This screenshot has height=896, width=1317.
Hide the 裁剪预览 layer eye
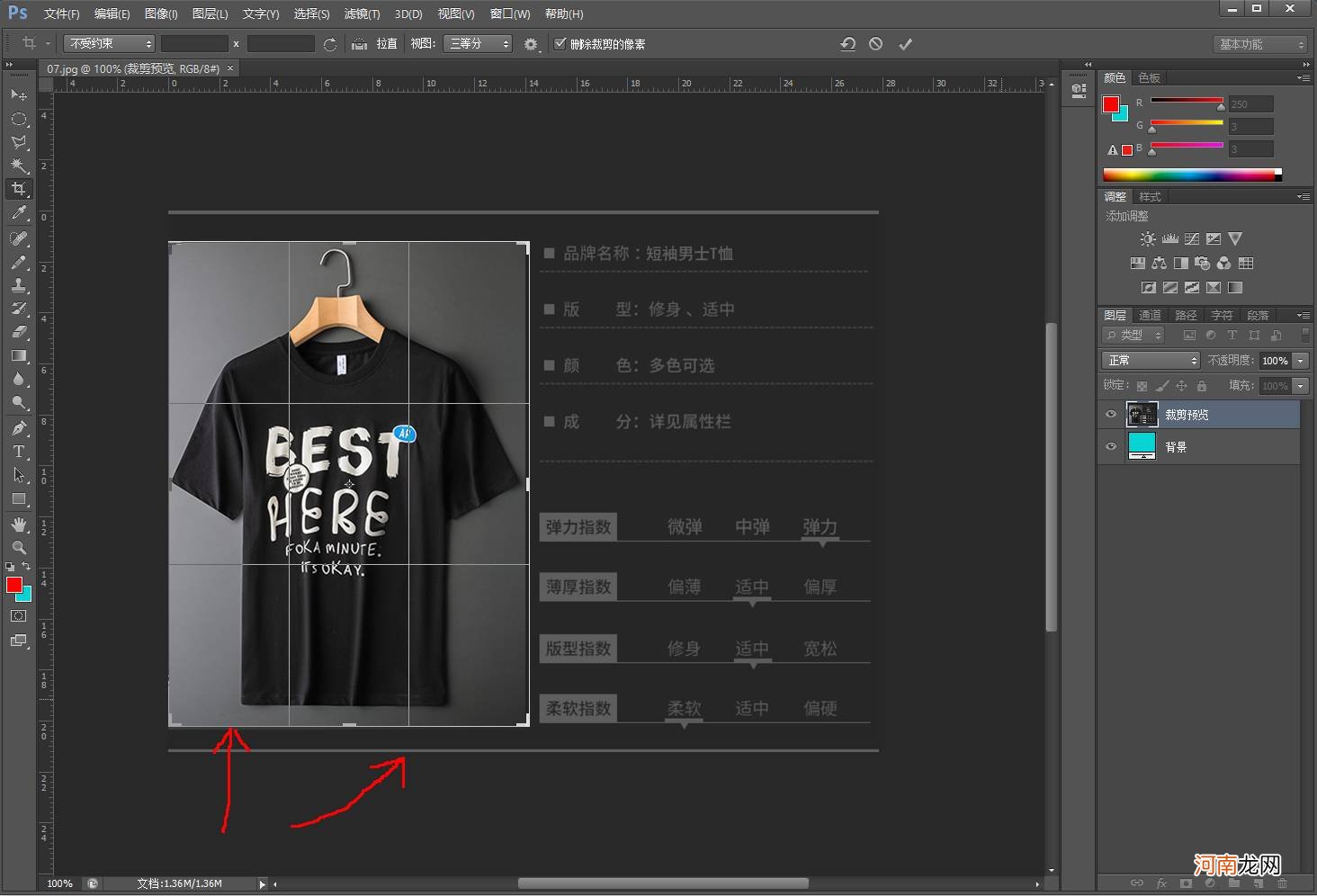tap(1110, 415)
